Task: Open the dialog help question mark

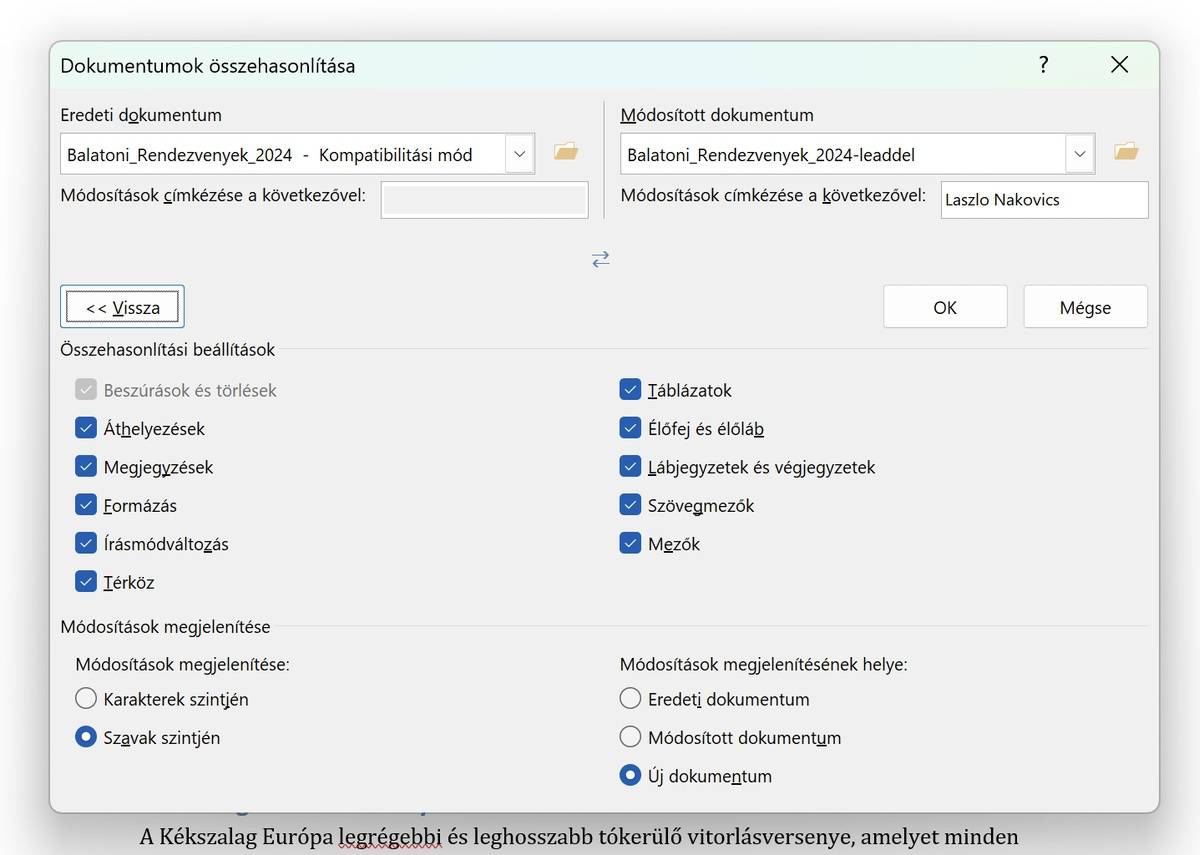Action: coord(1043,65)
